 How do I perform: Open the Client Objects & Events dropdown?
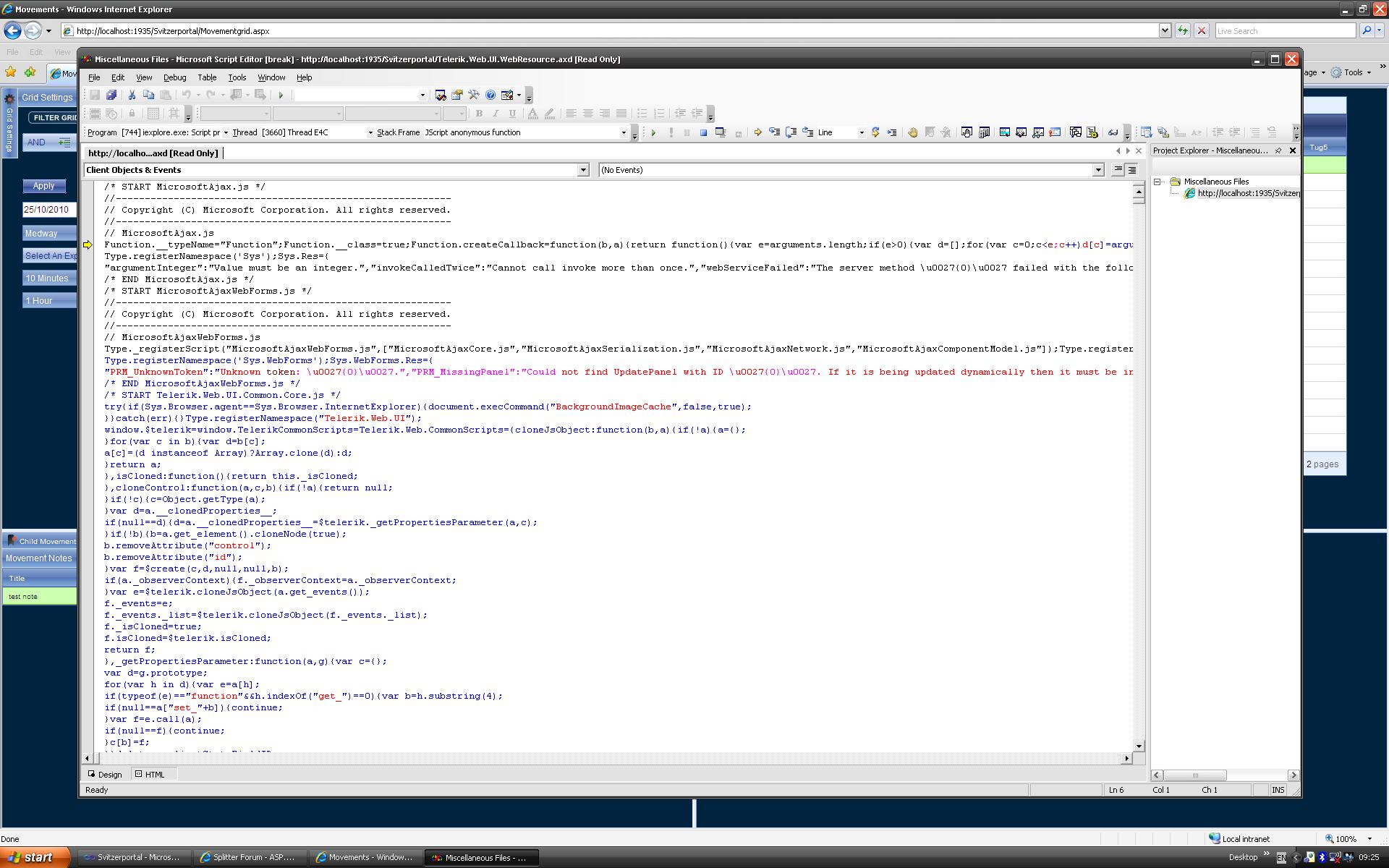click(583, 170)
